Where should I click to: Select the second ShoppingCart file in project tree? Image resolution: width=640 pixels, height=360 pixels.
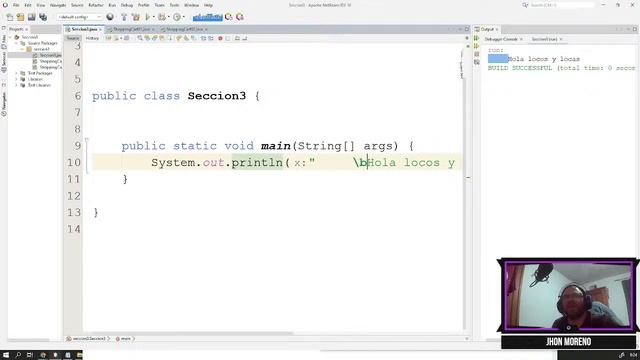[x=47, y=67]
